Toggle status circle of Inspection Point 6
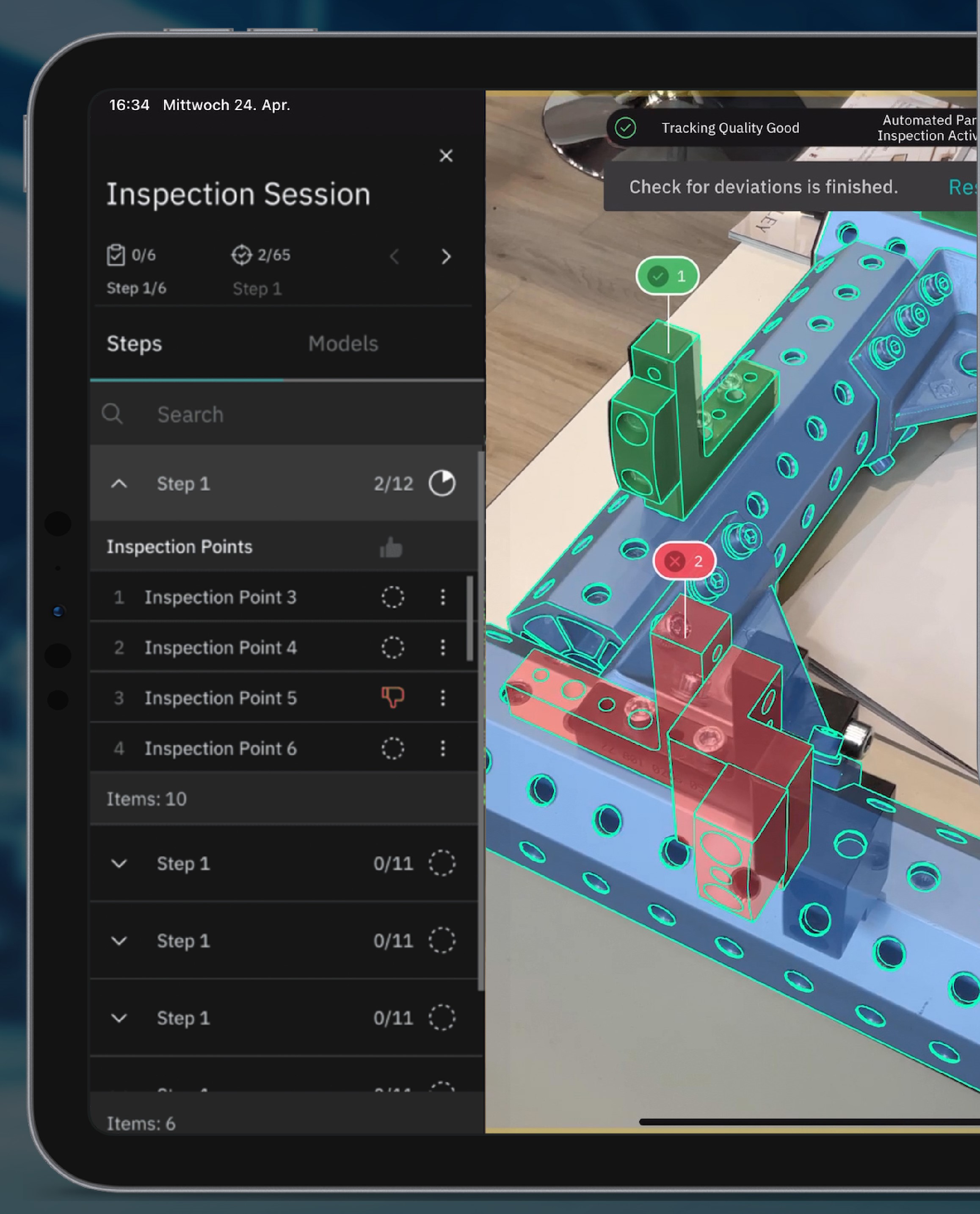Screen dimensions: 980x1214 coord(393,748)
